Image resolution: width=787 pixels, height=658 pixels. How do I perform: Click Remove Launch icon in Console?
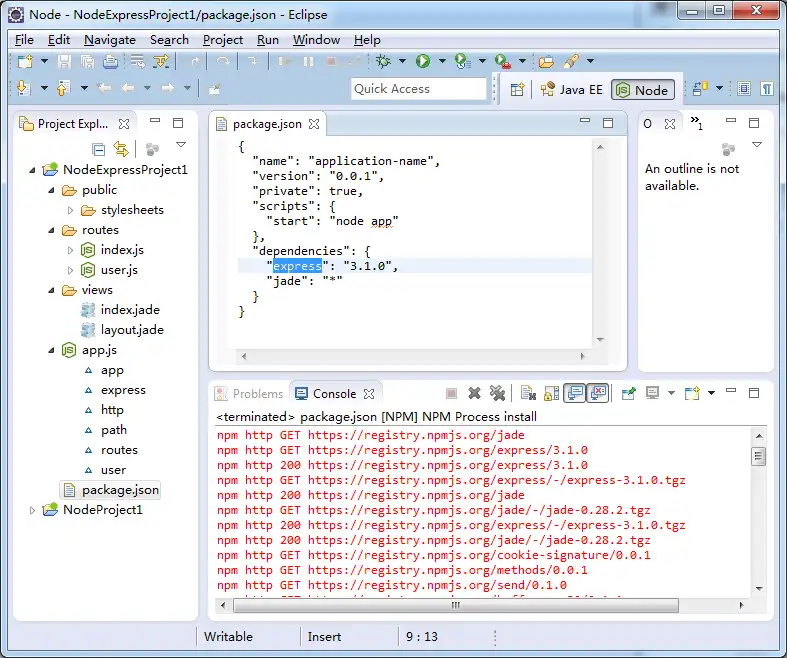click(474, 393)
